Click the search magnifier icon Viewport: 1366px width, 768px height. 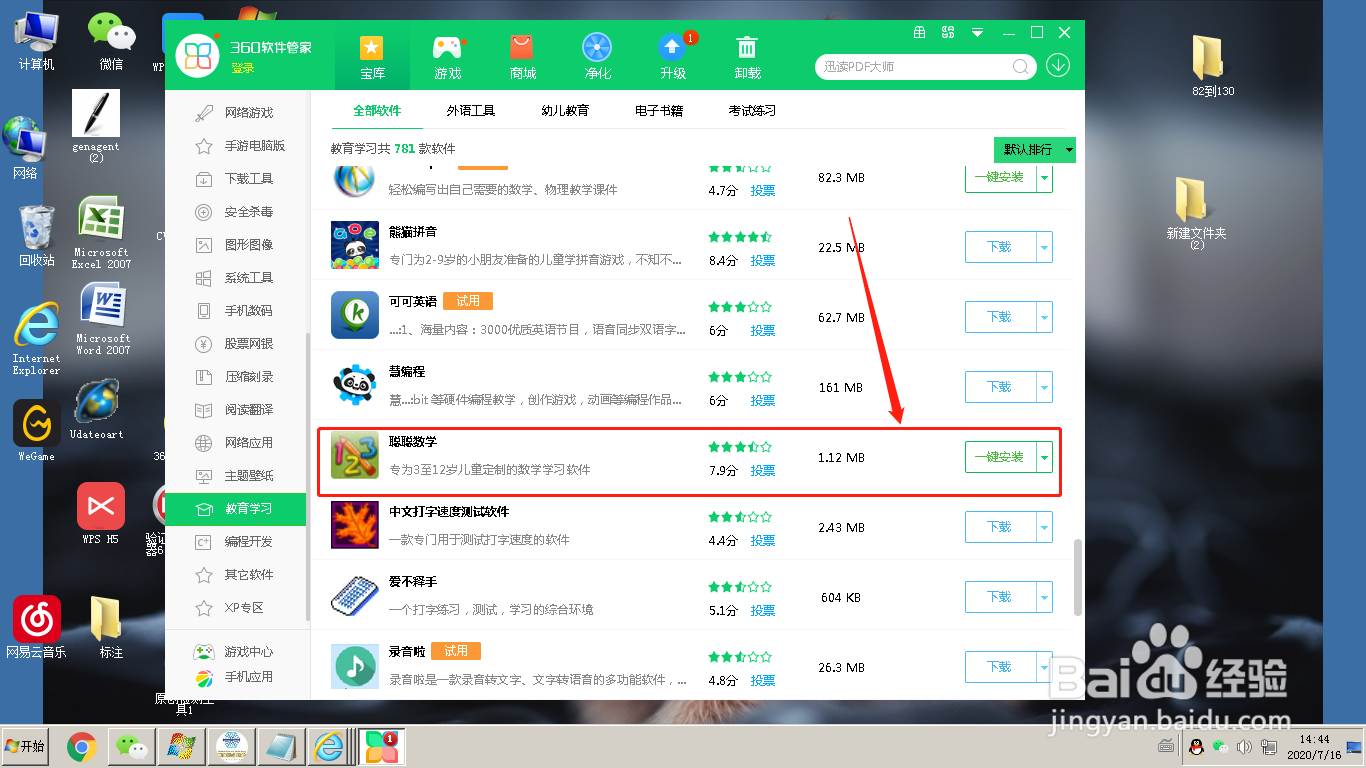pyautogui.click(x=1021, y=67)
